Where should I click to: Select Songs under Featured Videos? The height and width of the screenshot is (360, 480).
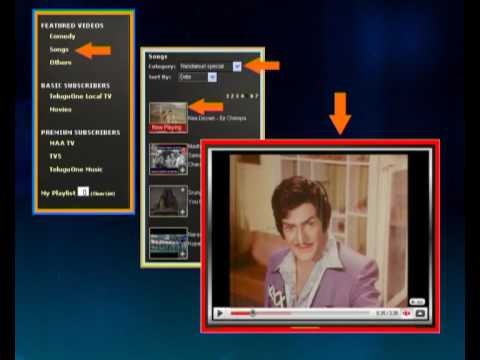click(x=59, y=49)
